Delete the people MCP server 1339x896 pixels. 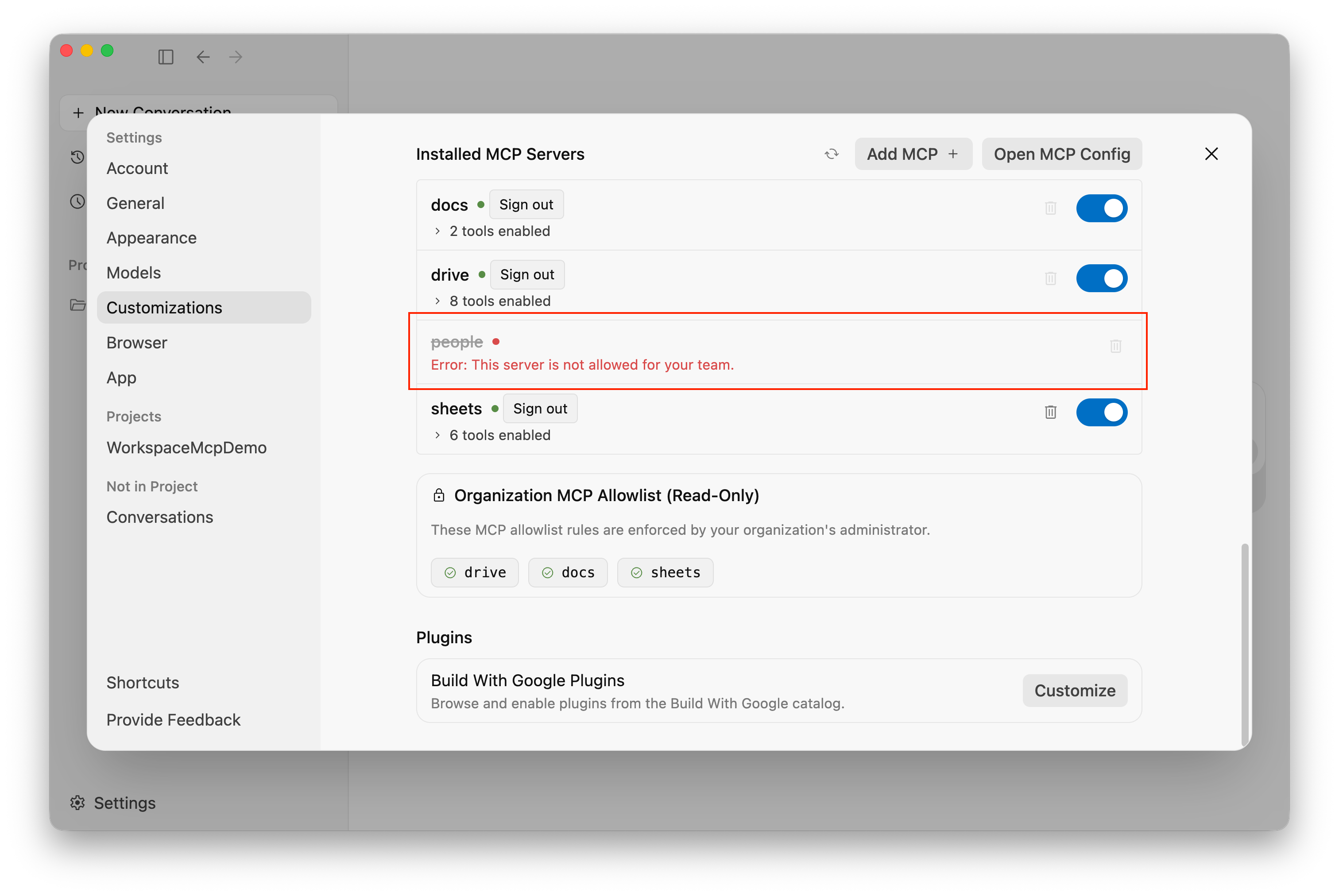click(x=1115, y=346)
